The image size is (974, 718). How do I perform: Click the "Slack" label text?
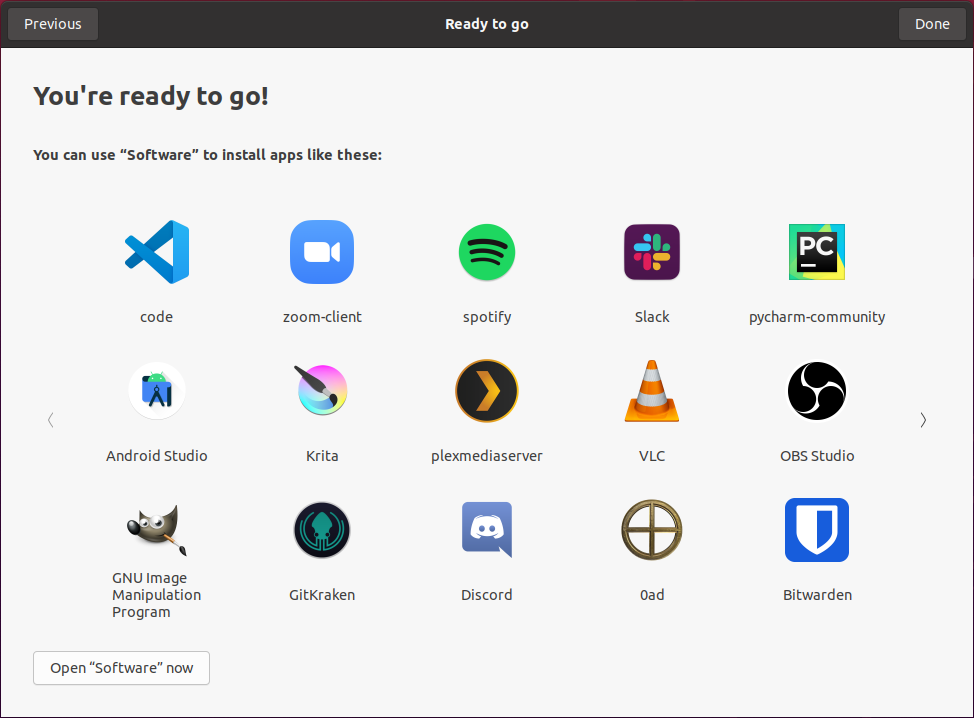pos(652,317)
